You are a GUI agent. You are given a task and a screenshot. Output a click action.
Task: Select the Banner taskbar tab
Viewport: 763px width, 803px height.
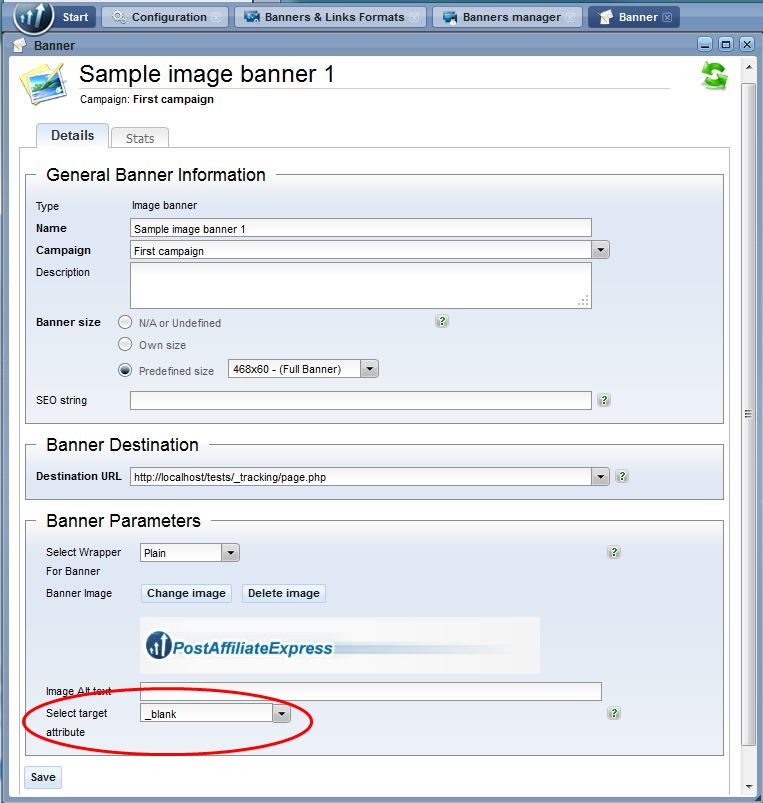pos(634,17)
